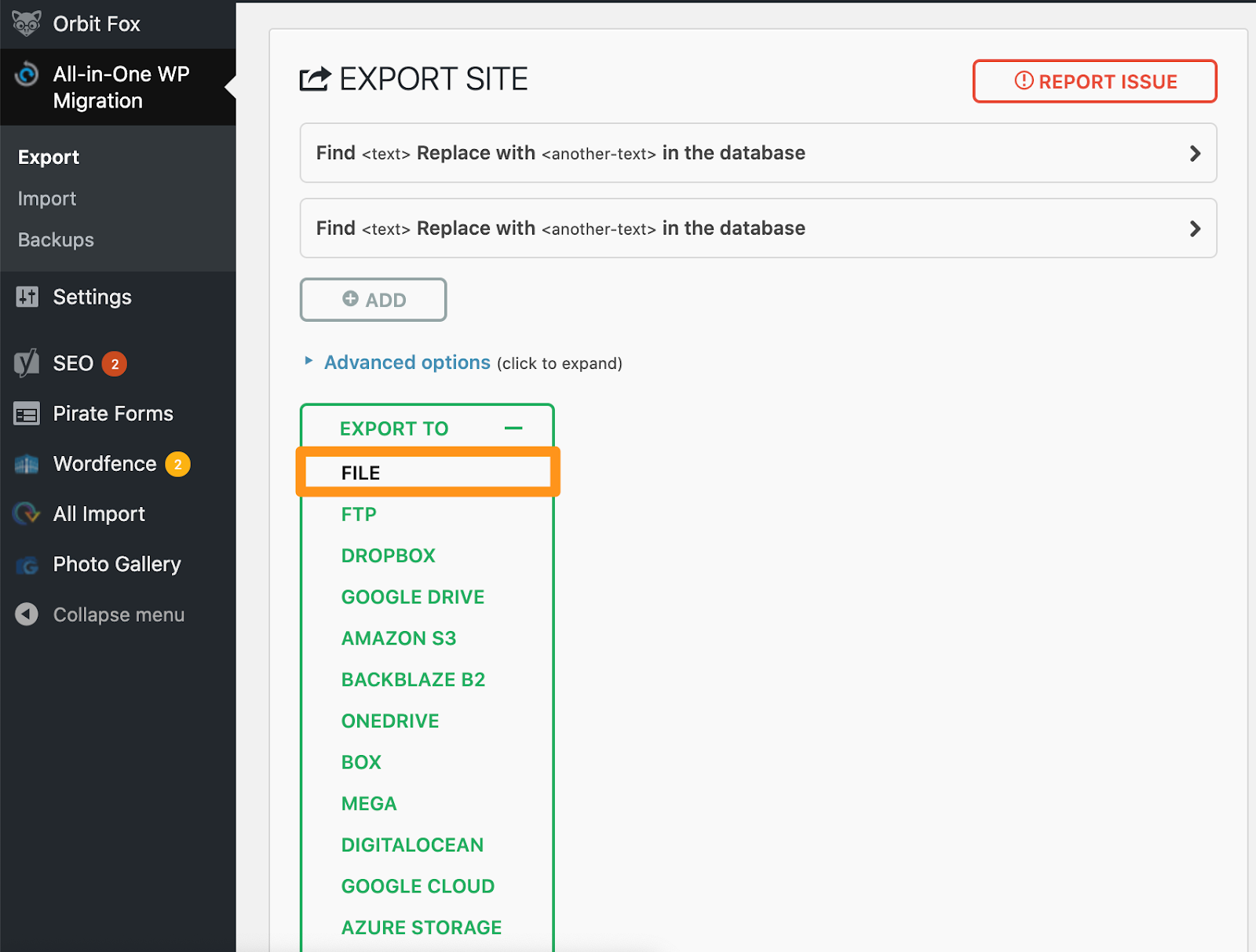Choose GOOGLE DRIVE as export destination
The width and height of the screenshot is (1256, 952).
tap(412, 596)
